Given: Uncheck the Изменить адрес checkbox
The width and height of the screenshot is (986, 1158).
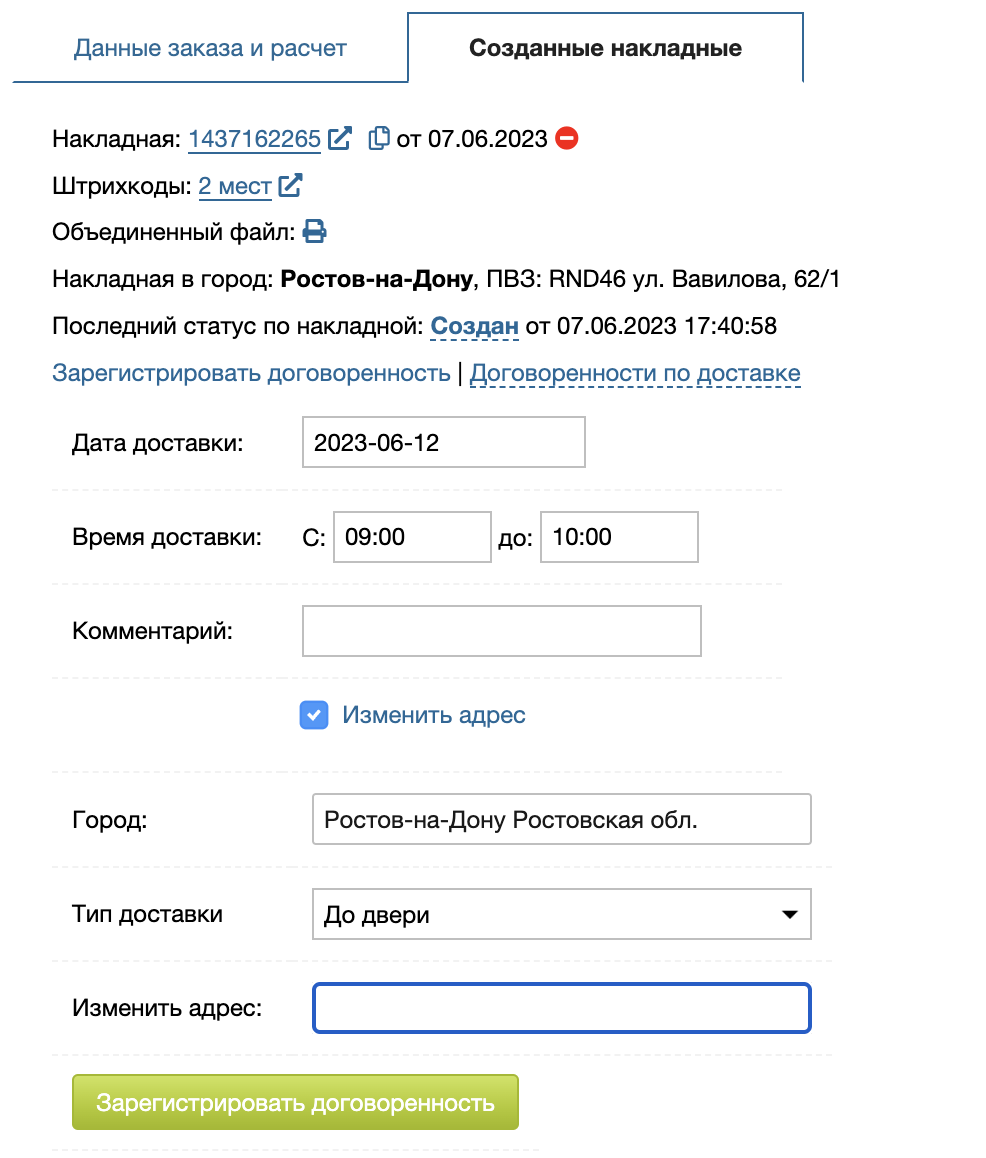Looking at the screenshot, I should [314, 715].
